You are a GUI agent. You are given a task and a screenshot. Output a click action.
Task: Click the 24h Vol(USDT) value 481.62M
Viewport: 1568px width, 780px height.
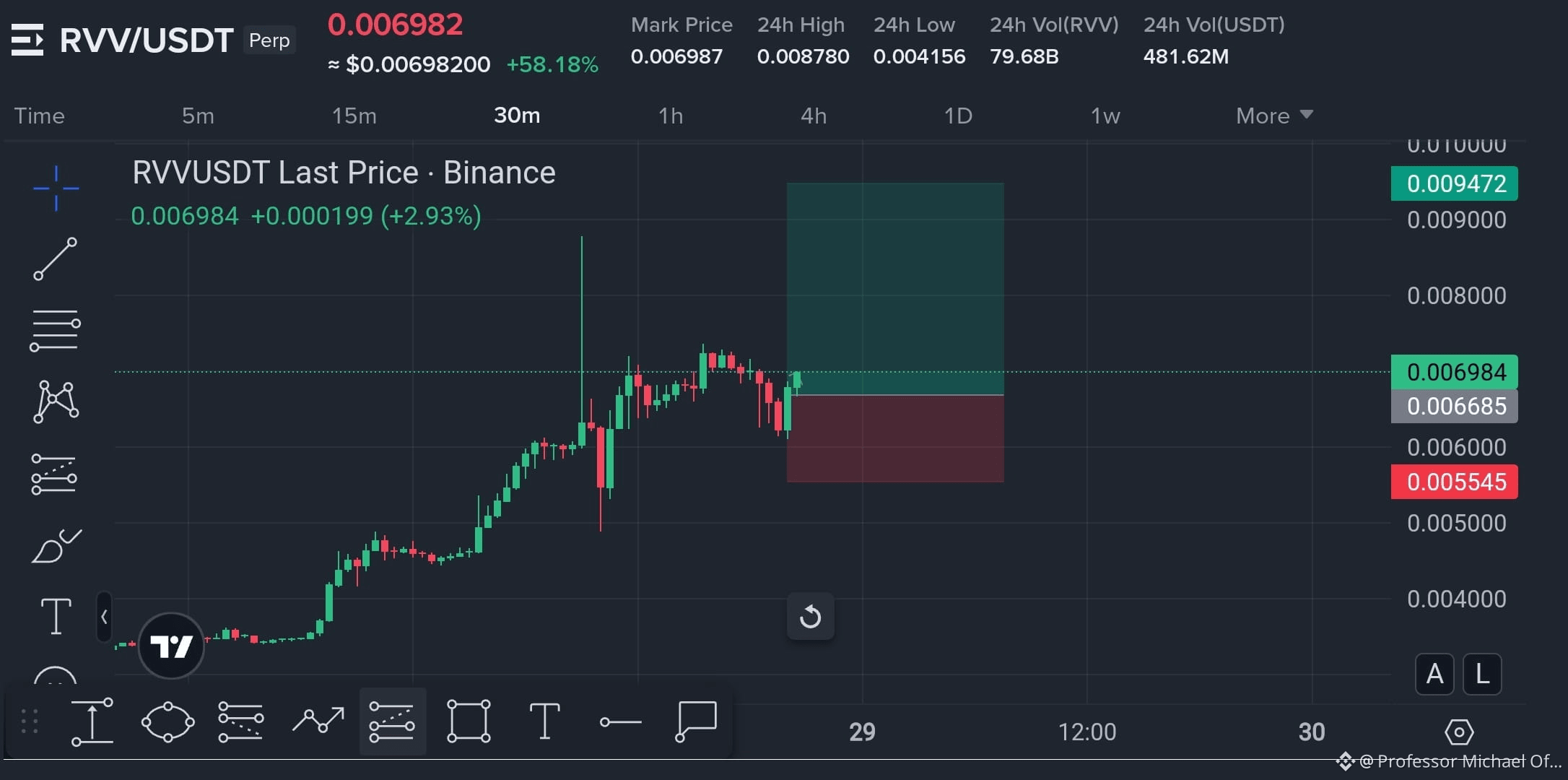click(1185, 56)
